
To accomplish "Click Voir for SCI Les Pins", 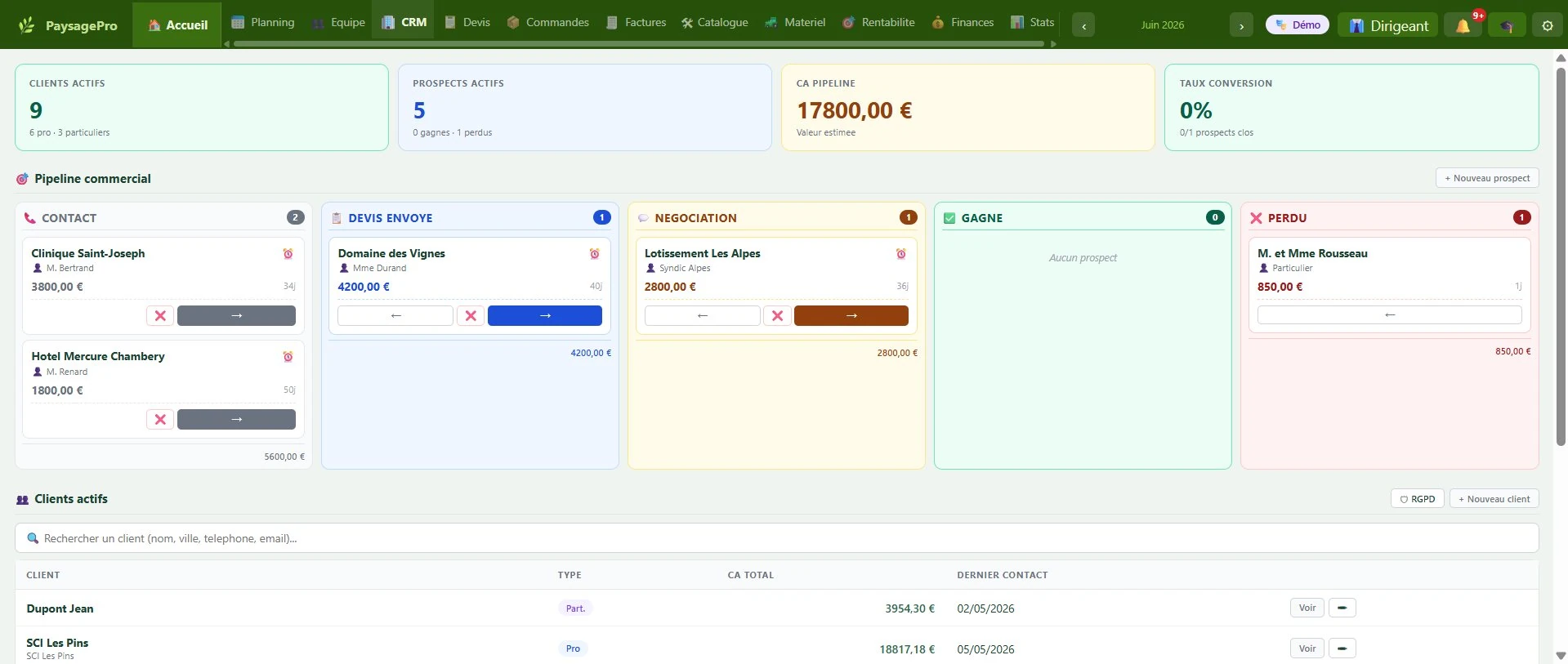I will [x=1307, y=648].
